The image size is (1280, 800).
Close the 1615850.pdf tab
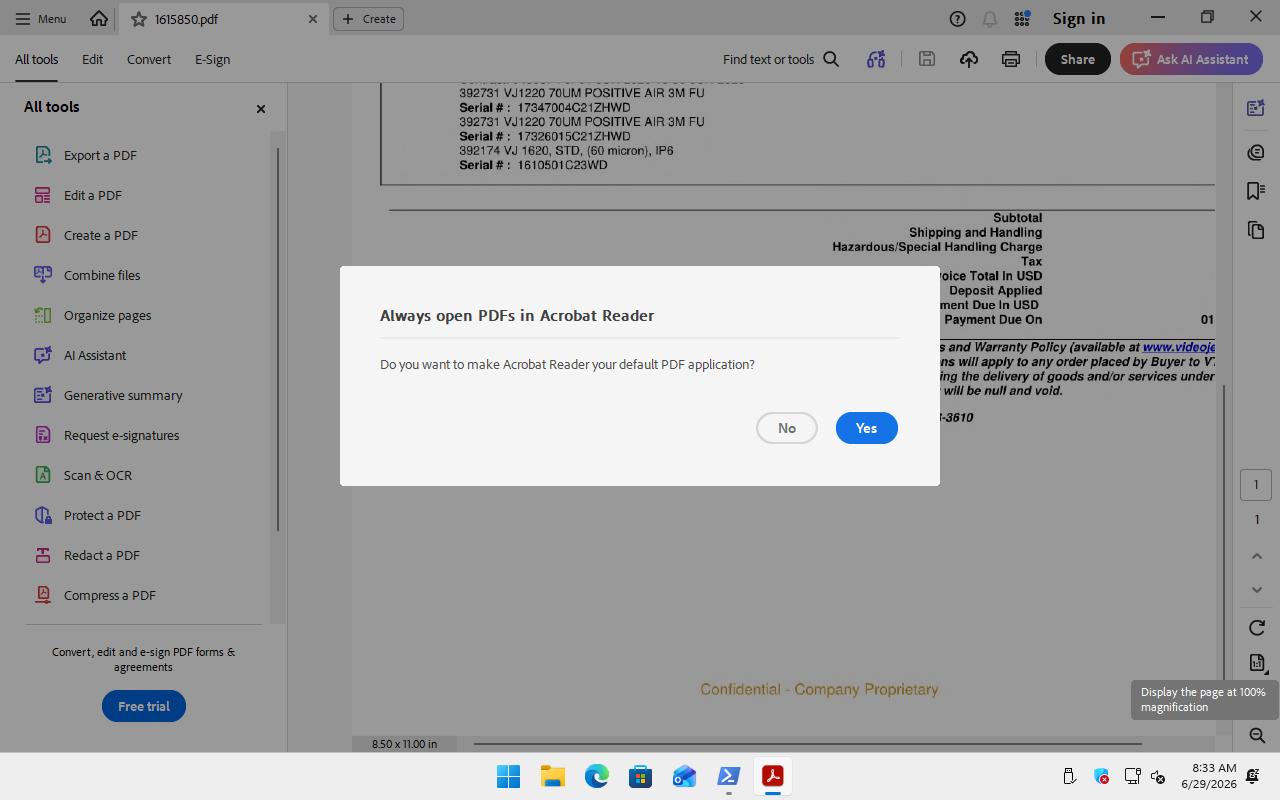(312, 19)
